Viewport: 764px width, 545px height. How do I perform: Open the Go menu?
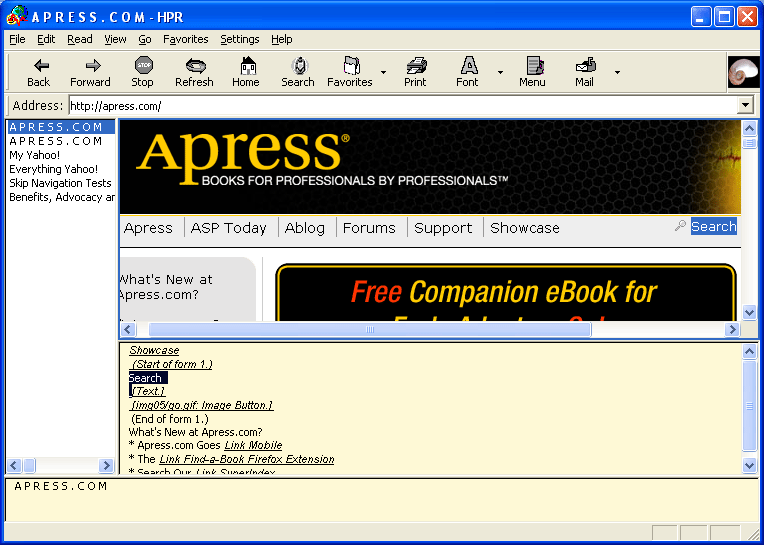click(x=145, y=39)
